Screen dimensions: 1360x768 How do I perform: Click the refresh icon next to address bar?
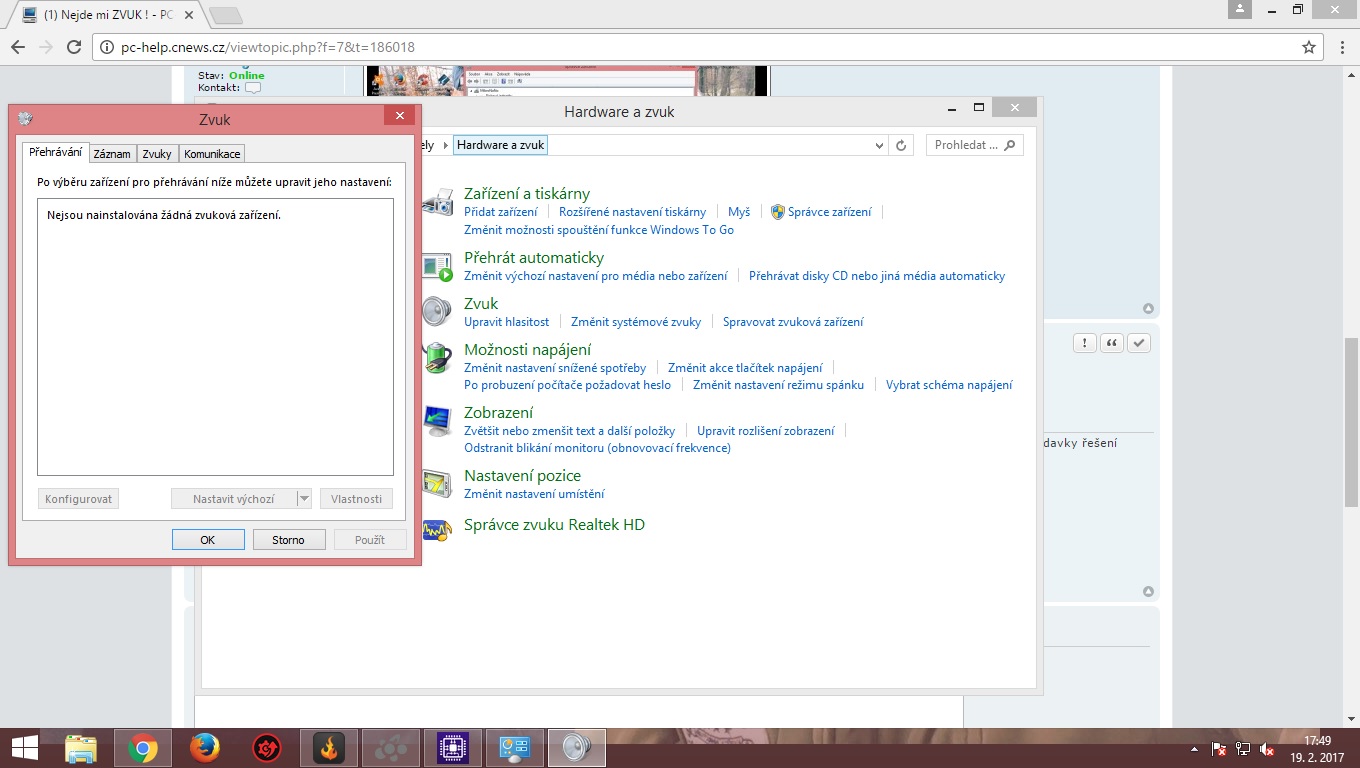click(901, 145)
